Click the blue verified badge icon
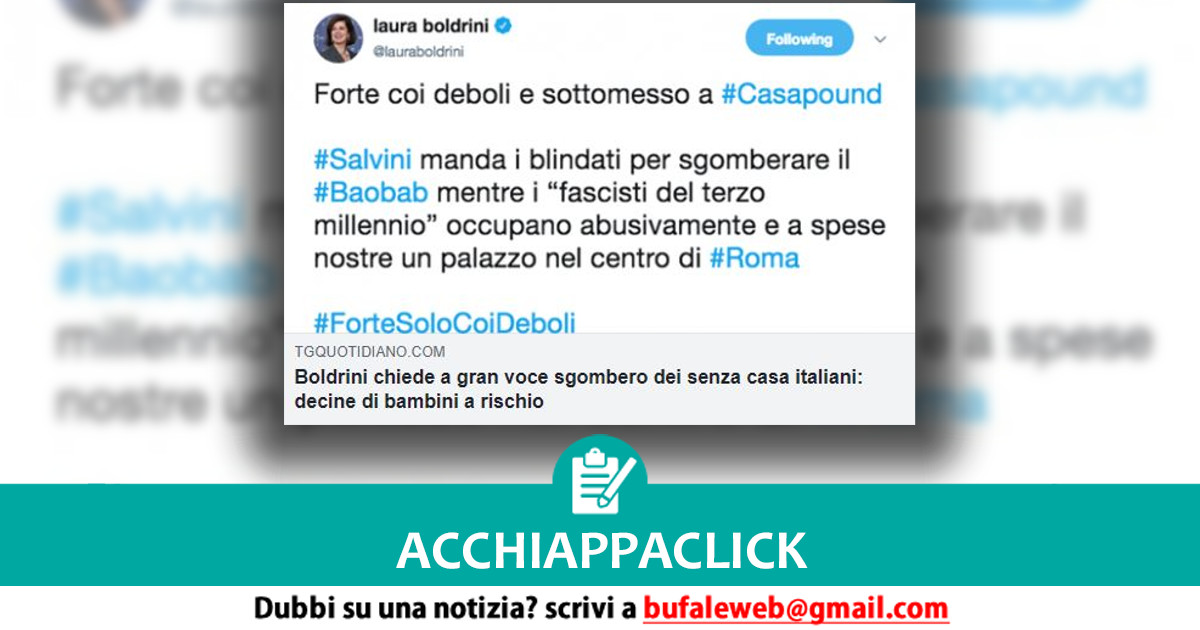 pyautogui.click(x=503, y=26)
